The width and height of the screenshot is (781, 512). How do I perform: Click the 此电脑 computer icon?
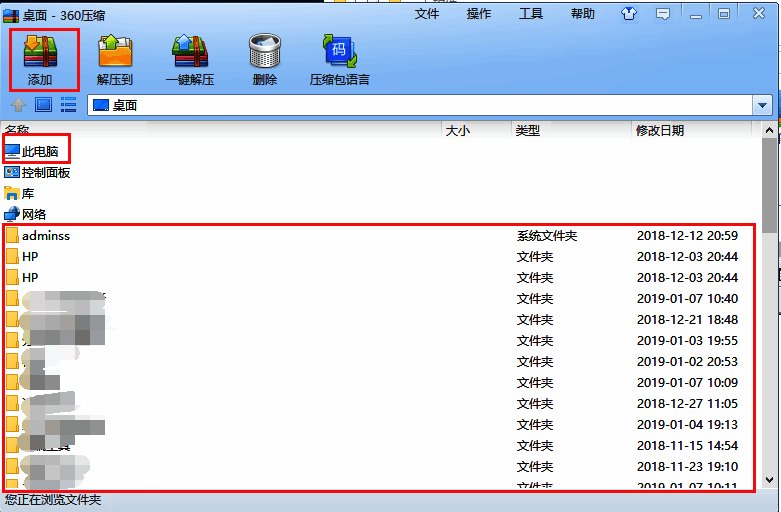click(x=12, y=151)
